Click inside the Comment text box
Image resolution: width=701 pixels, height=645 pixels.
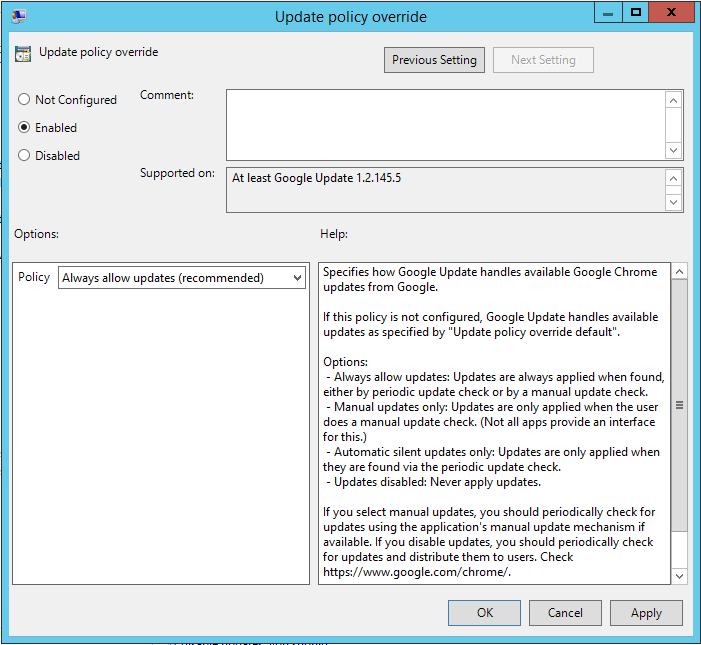(x=445, y=125)
